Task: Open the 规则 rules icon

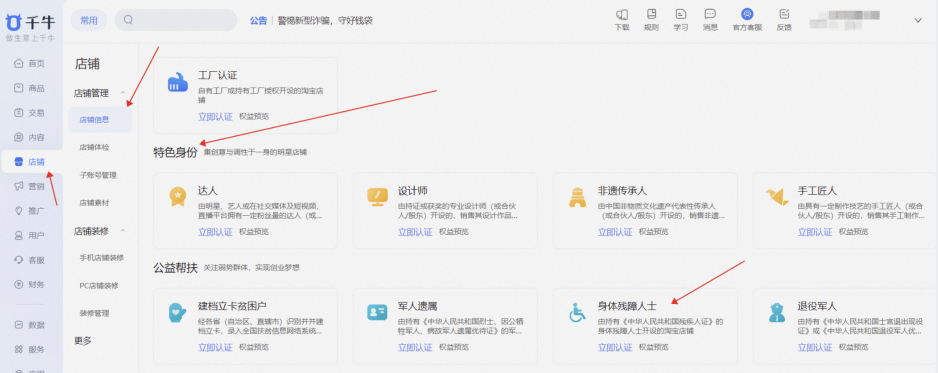Action: pyautogui.click(x=651, y=14)
